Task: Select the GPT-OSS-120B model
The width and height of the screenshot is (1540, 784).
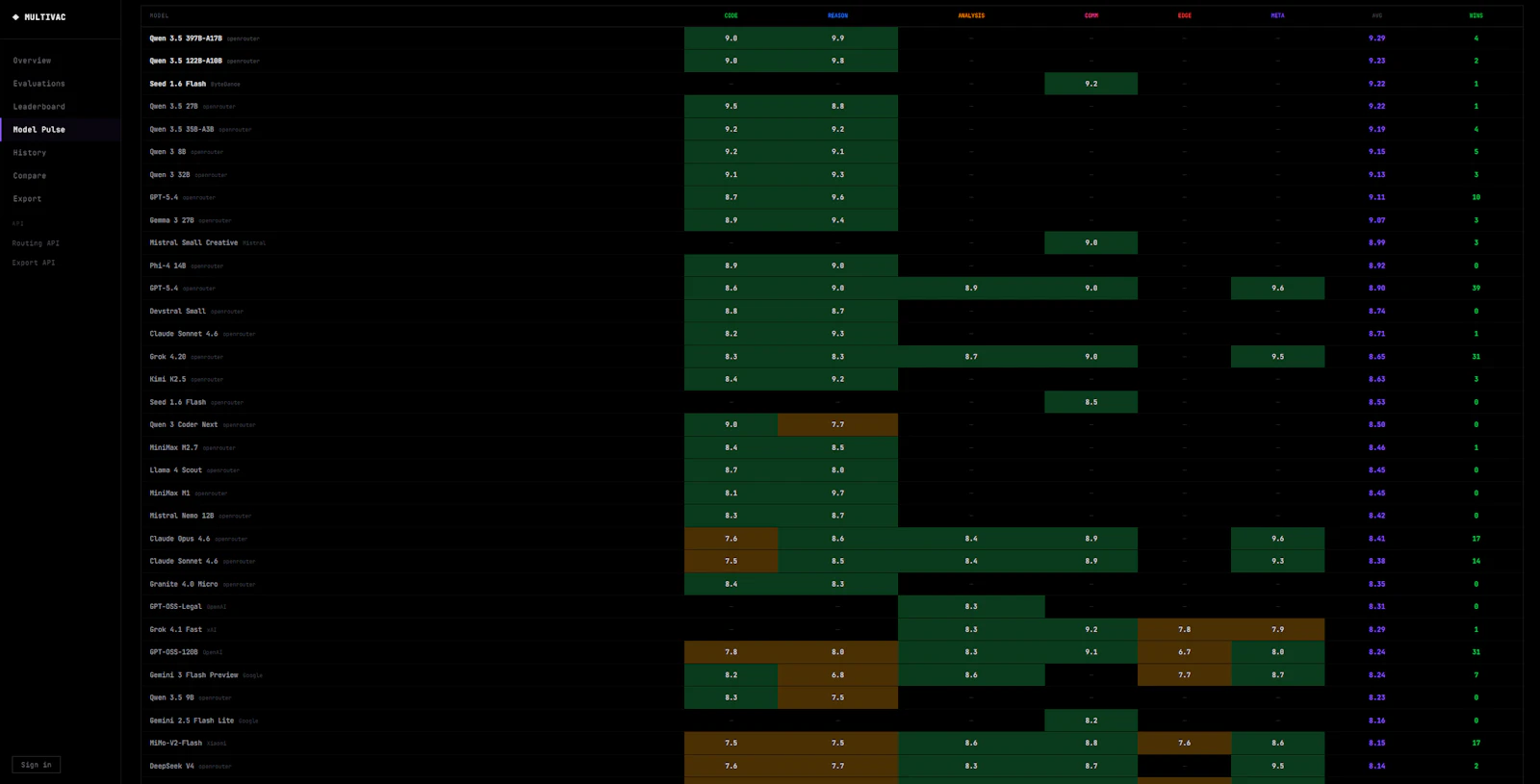Action: tap(173, 651)
